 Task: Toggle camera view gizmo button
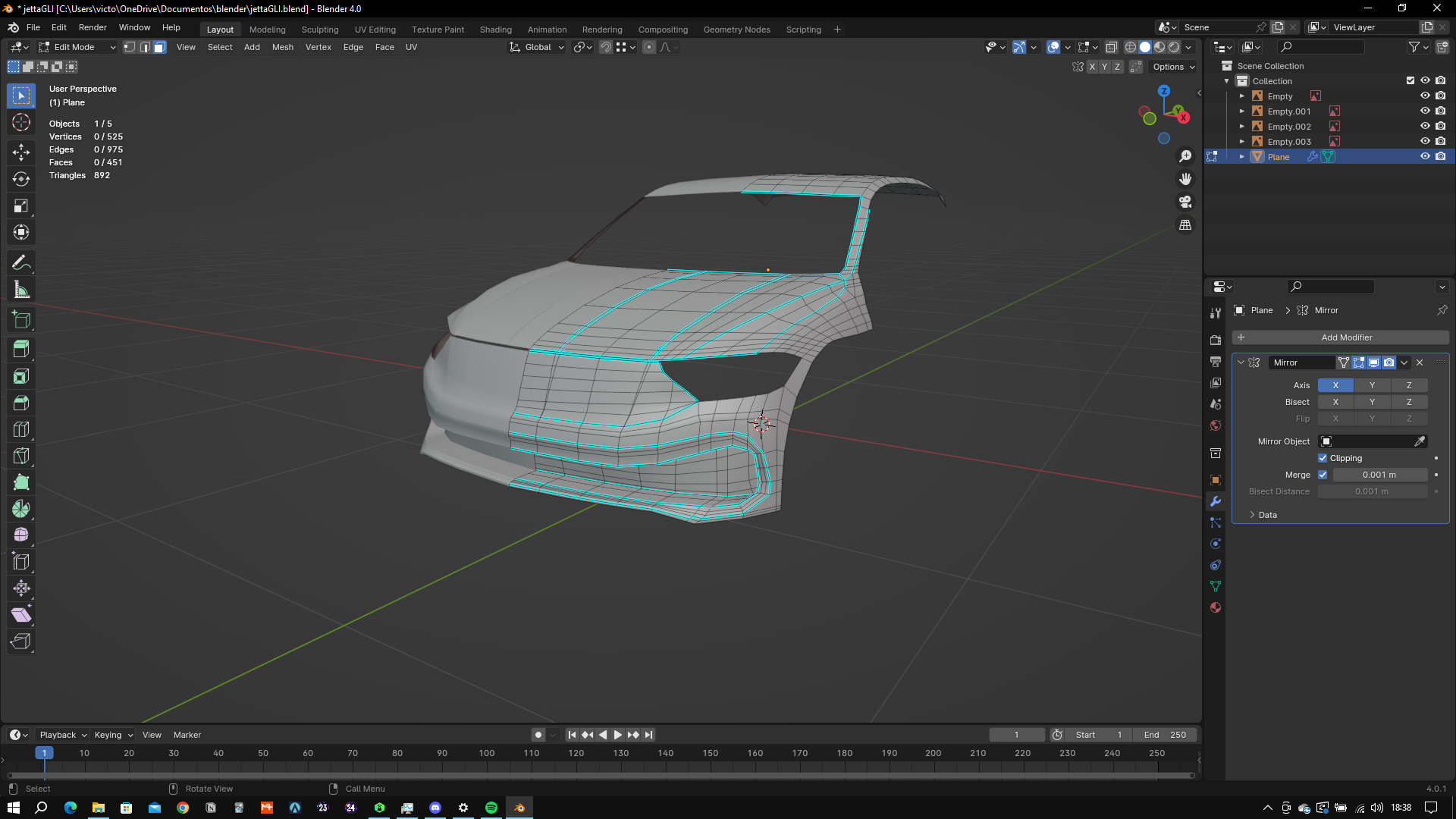click(1185, 202)
